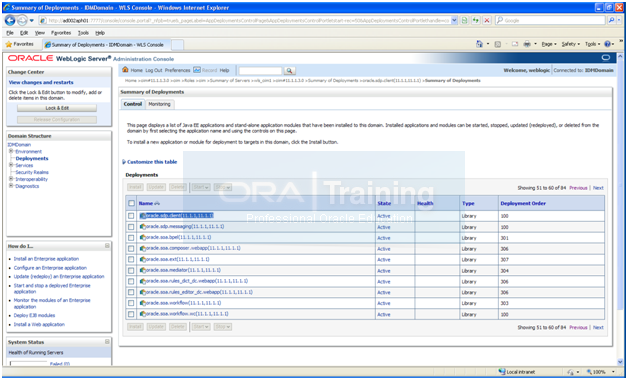Click the IE Home icon in command bar
Viewport: 628px width, 380px height.
pos(479,44)
